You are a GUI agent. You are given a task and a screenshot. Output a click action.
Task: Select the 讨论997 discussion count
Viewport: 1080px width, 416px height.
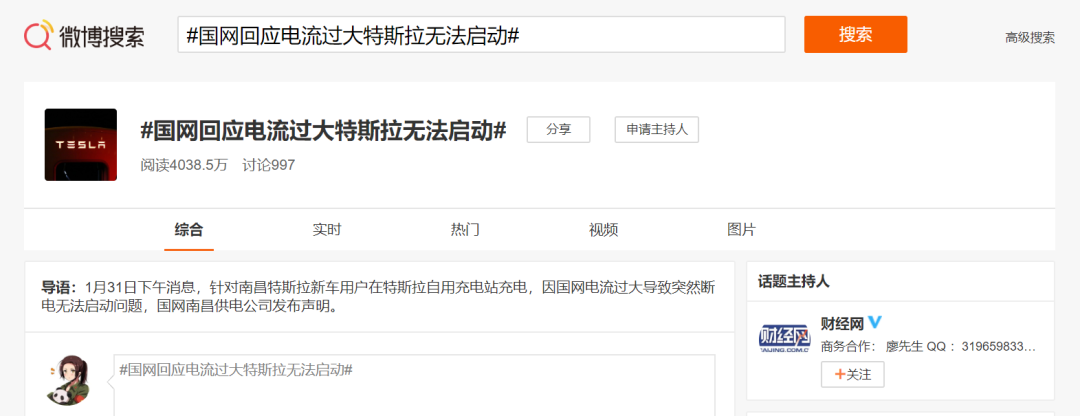click(269, 165)
